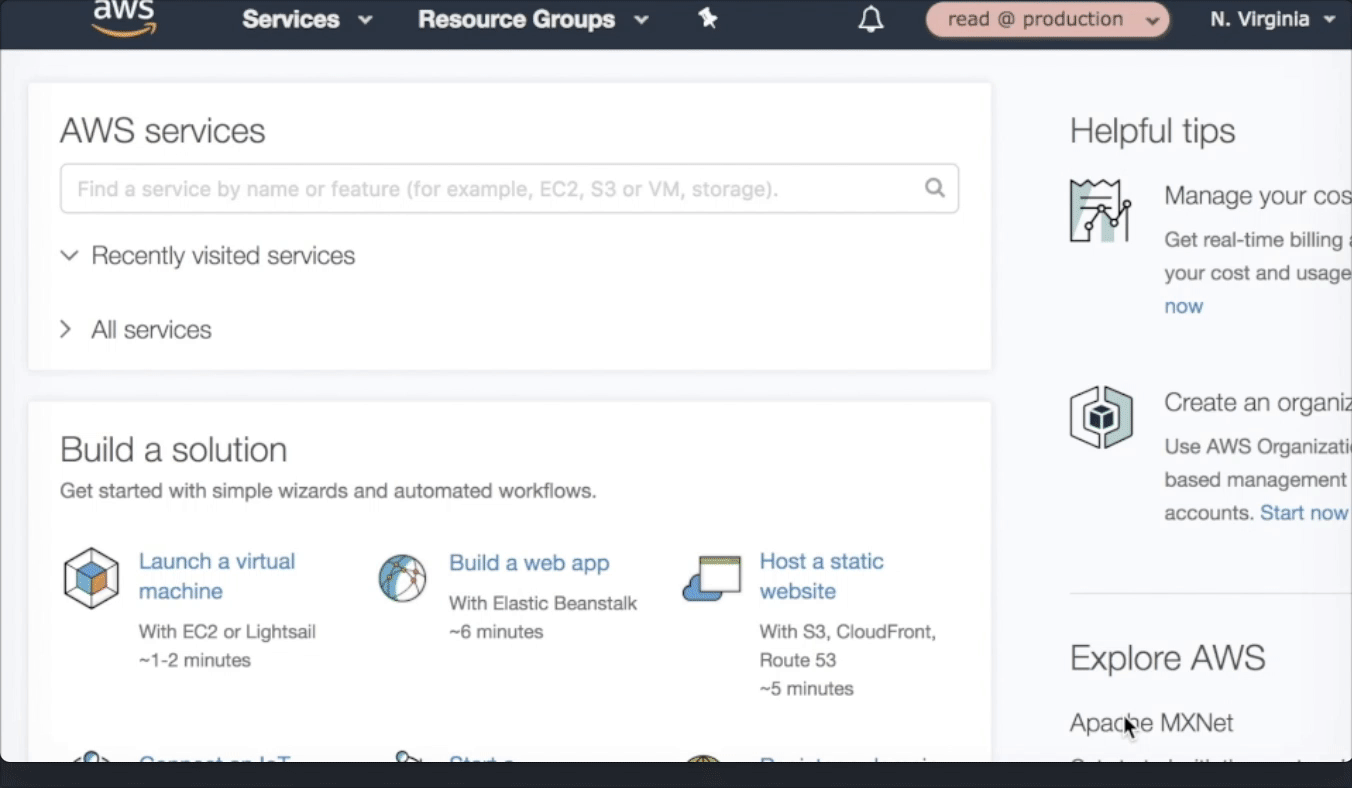Screen dimensions: 1352x788
Task: Open the read @ production account dropdown
Action: 1048,19
